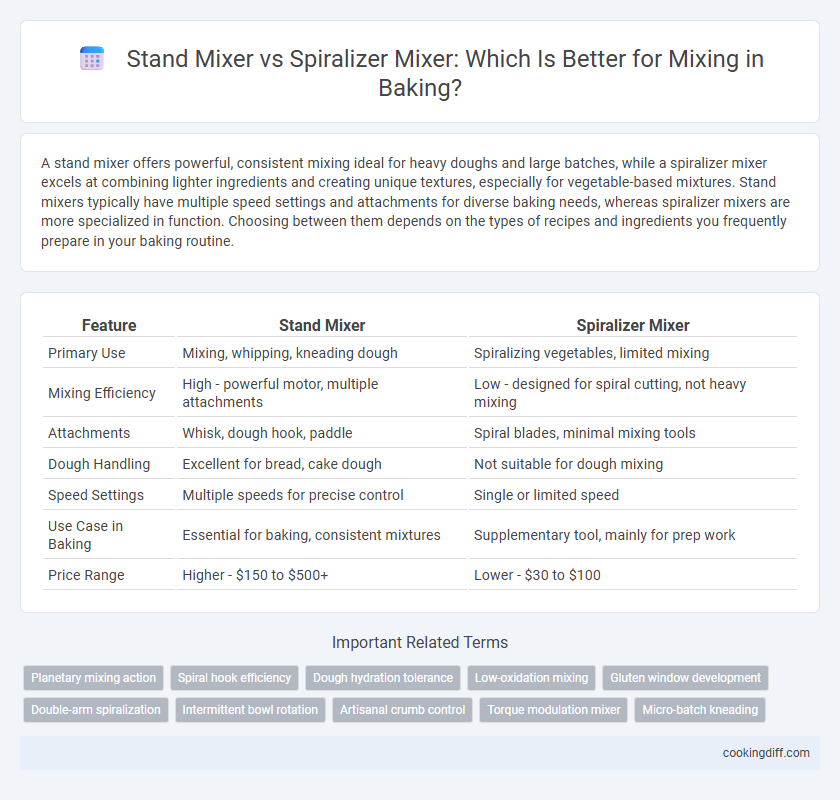Select the Spiral hook efficiency tag
The width and height of the screenshot is (840, 800).
(x=234, y=678)
